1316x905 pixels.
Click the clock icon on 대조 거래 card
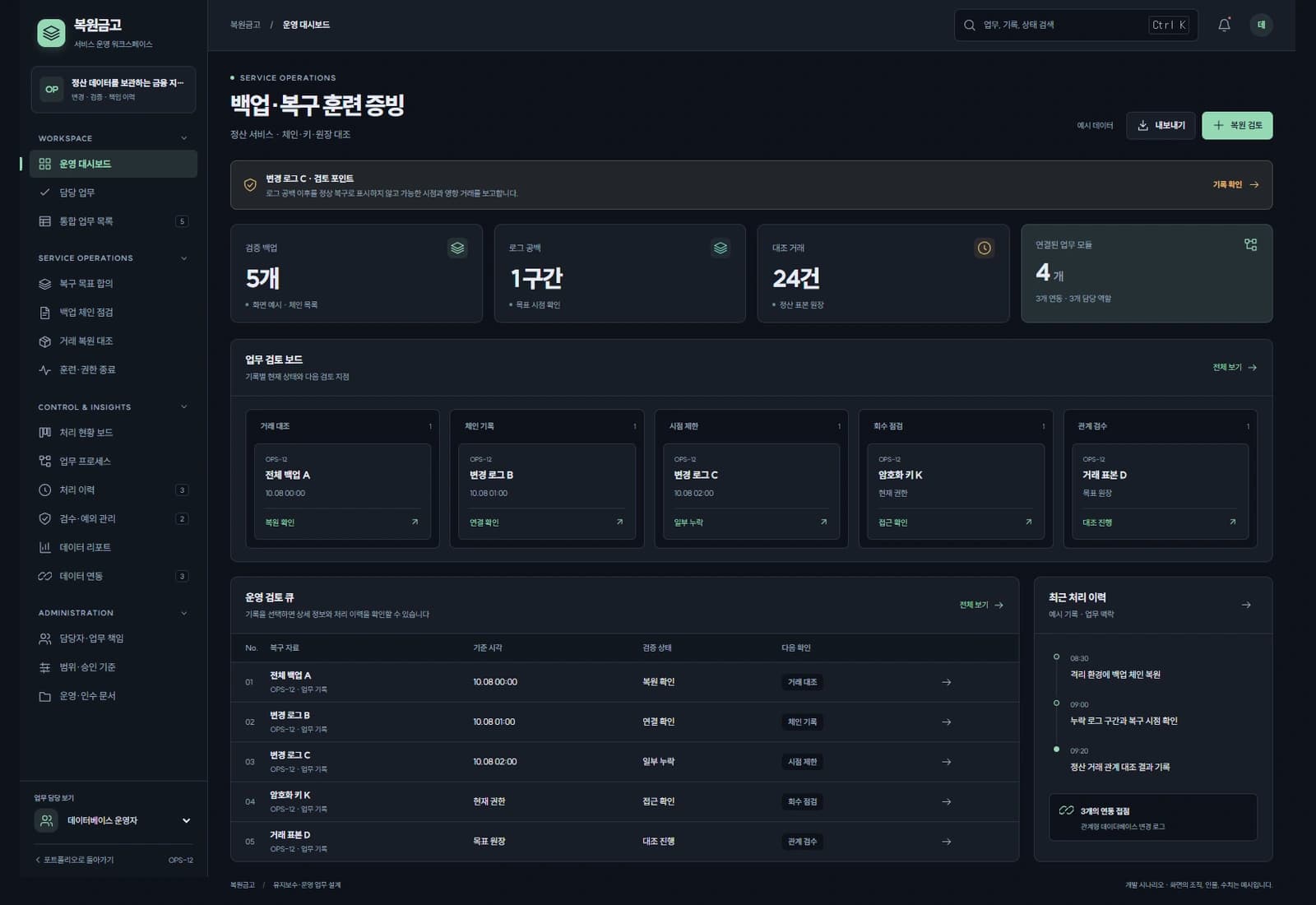click(984, 248)
